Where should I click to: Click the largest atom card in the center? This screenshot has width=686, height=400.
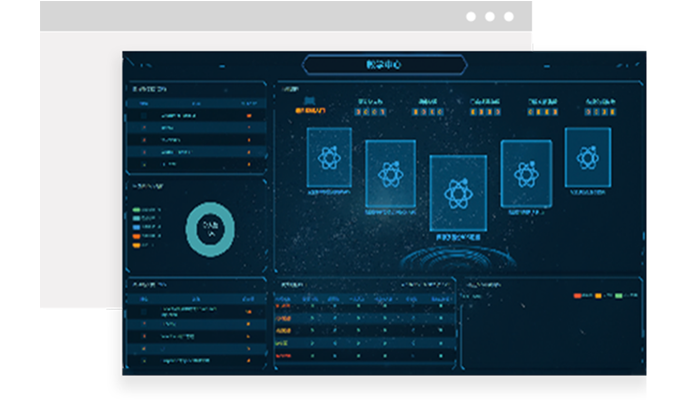pyautogui.click(x=458, y=193)
